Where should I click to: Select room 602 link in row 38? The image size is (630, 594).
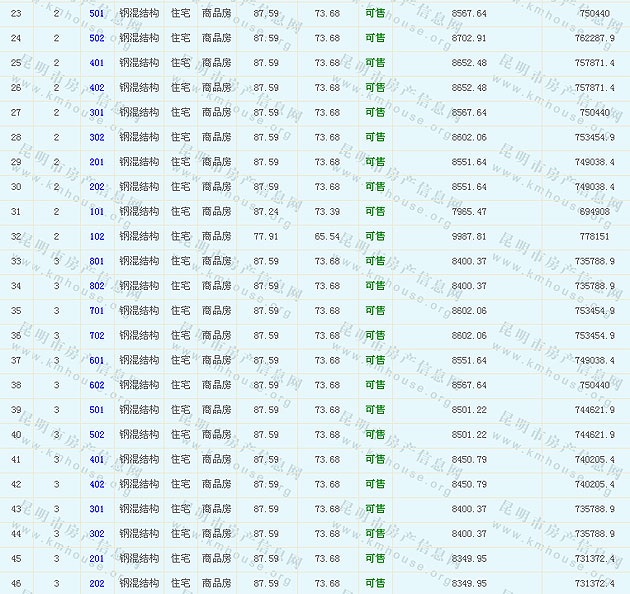click(x=96, y=385)
